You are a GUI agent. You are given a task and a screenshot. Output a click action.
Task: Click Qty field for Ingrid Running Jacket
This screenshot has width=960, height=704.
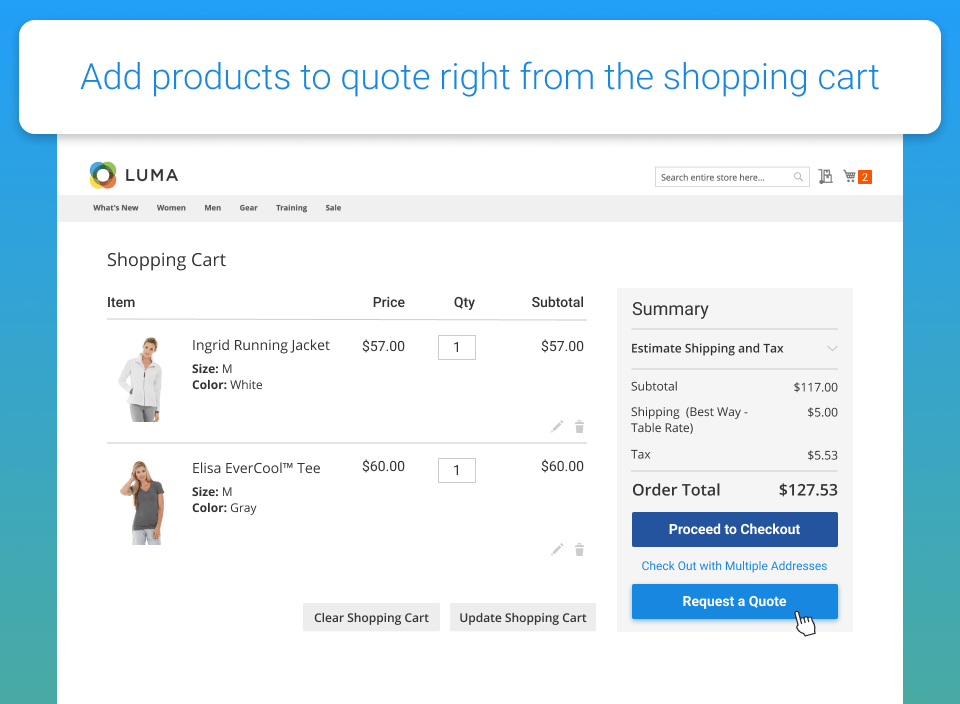coord(457,347)
